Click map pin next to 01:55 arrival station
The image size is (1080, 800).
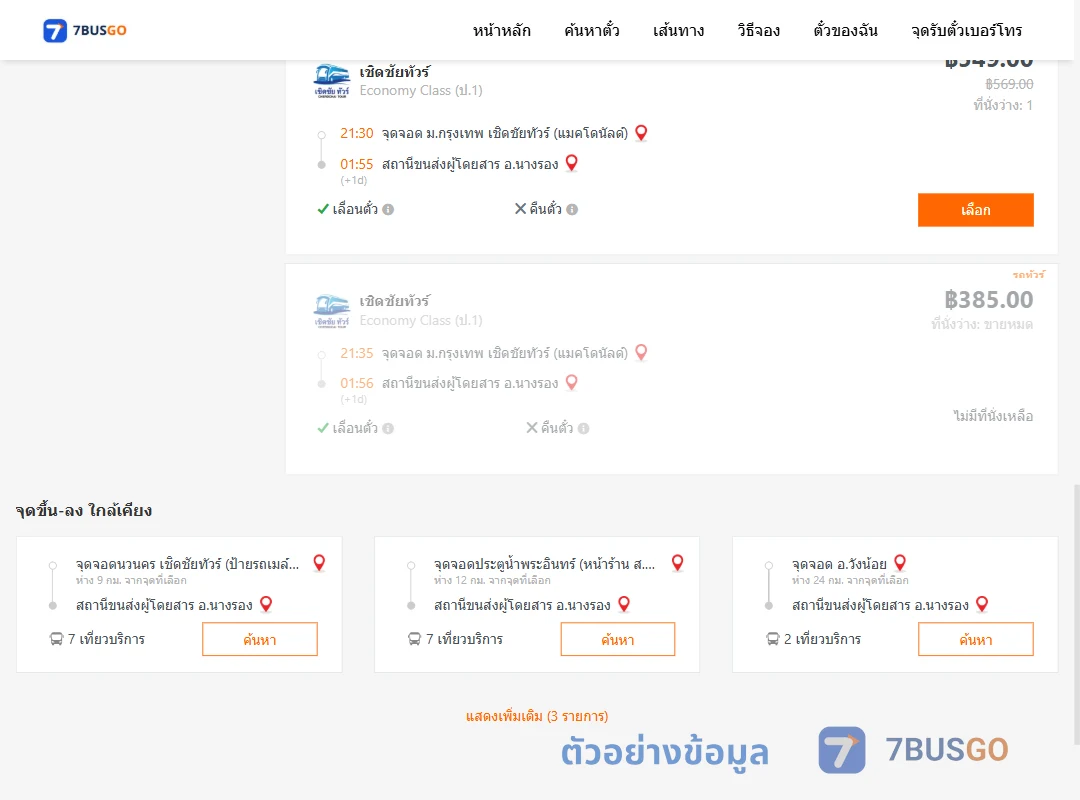[x=572, y=163]
